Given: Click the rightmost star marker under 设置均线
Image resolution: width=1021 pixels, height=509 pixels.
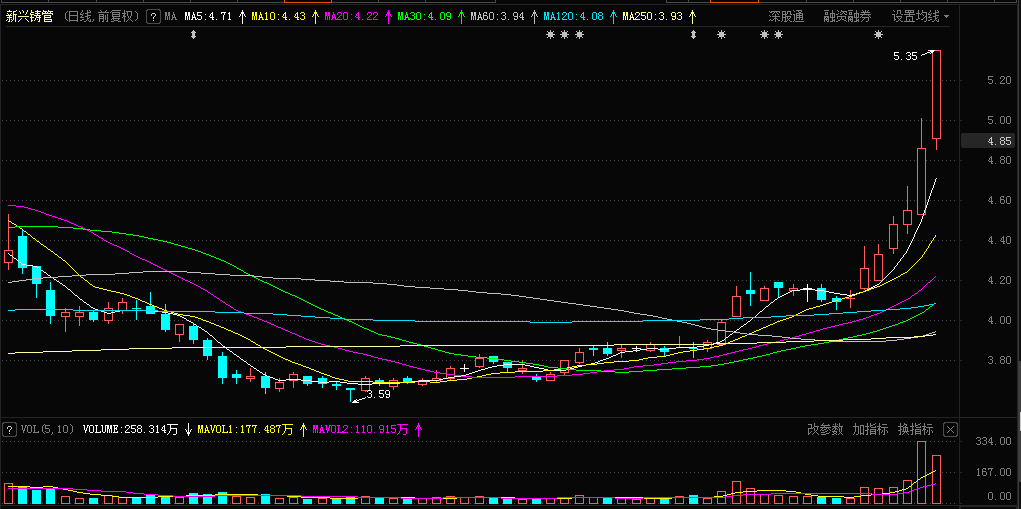Looking at the screenshot, I should click(x=878, y=34).
